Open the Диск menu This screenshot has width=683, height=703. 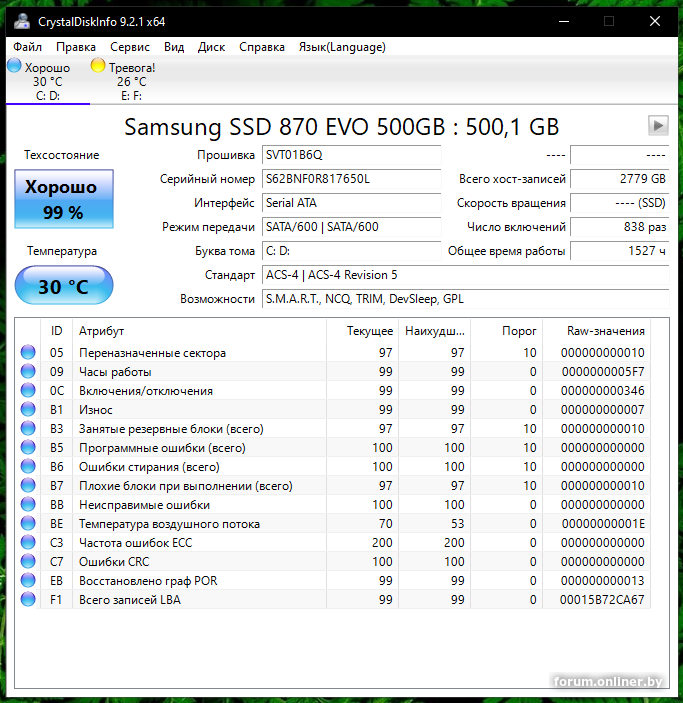211,47
